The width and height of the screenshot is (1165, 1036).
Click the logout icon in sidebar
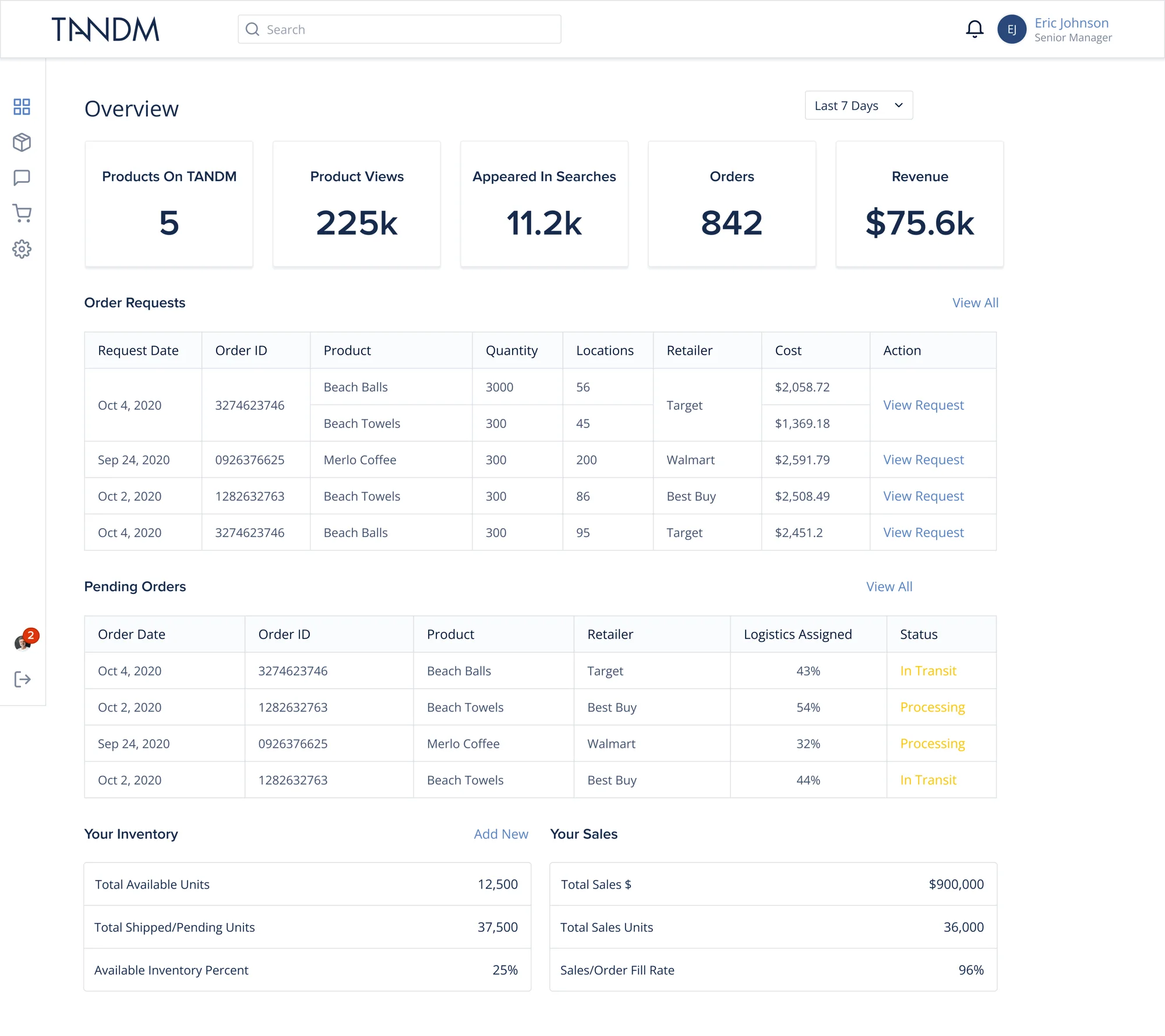[22, 679]
